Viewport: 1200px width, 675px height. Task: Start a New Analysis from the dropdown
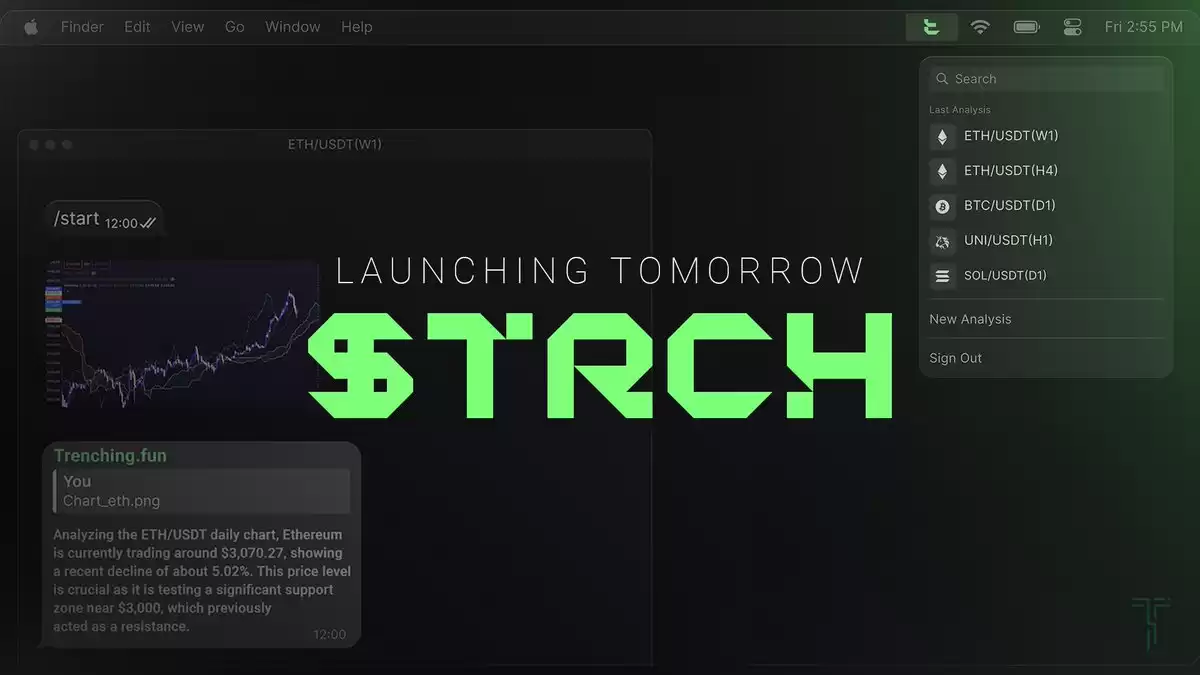tap(970, 319)
